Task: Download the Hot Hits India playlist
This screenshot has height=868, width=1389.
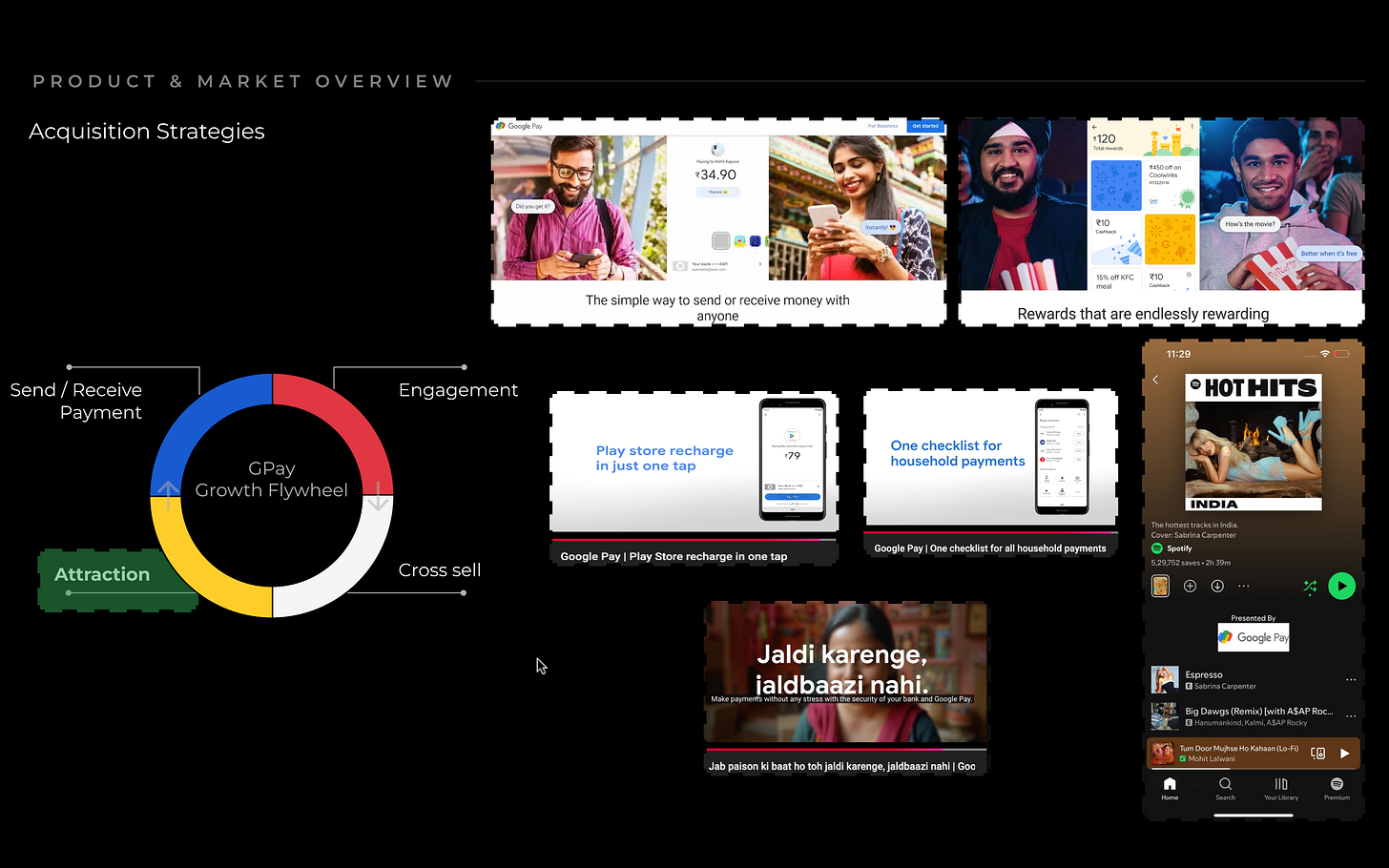Action: 1217,586
